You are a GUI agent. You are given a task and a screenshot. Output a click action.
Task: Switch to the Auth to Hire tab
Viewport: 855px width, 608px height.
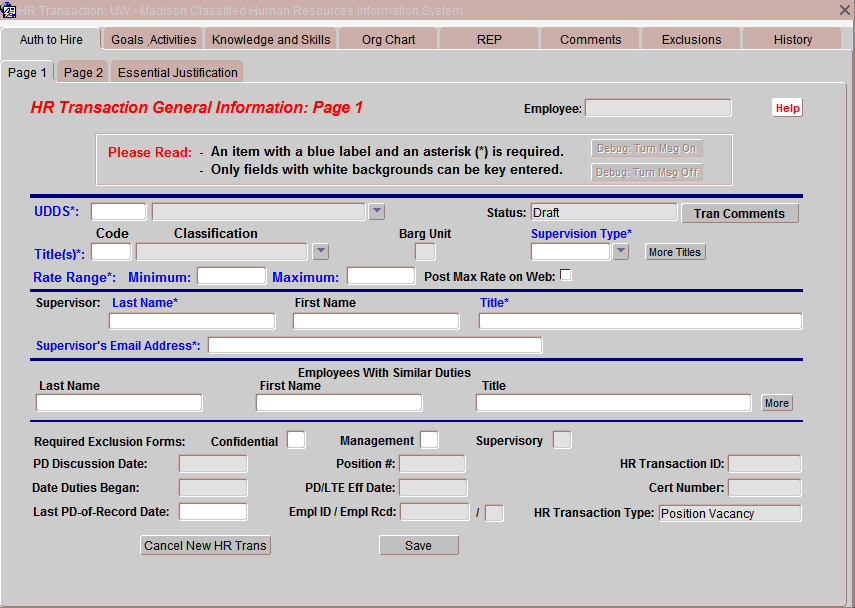click(51, 40)
